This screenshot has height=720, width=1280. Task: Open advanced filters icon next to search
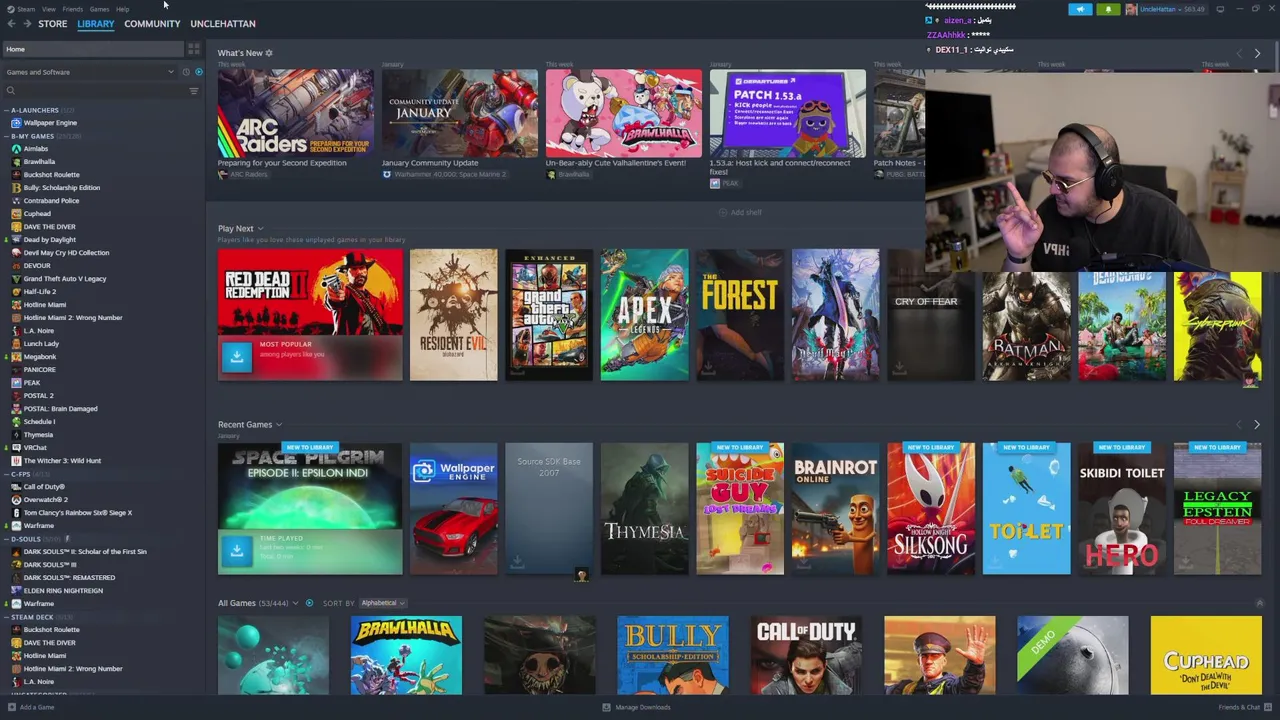(x=193, y=91)
